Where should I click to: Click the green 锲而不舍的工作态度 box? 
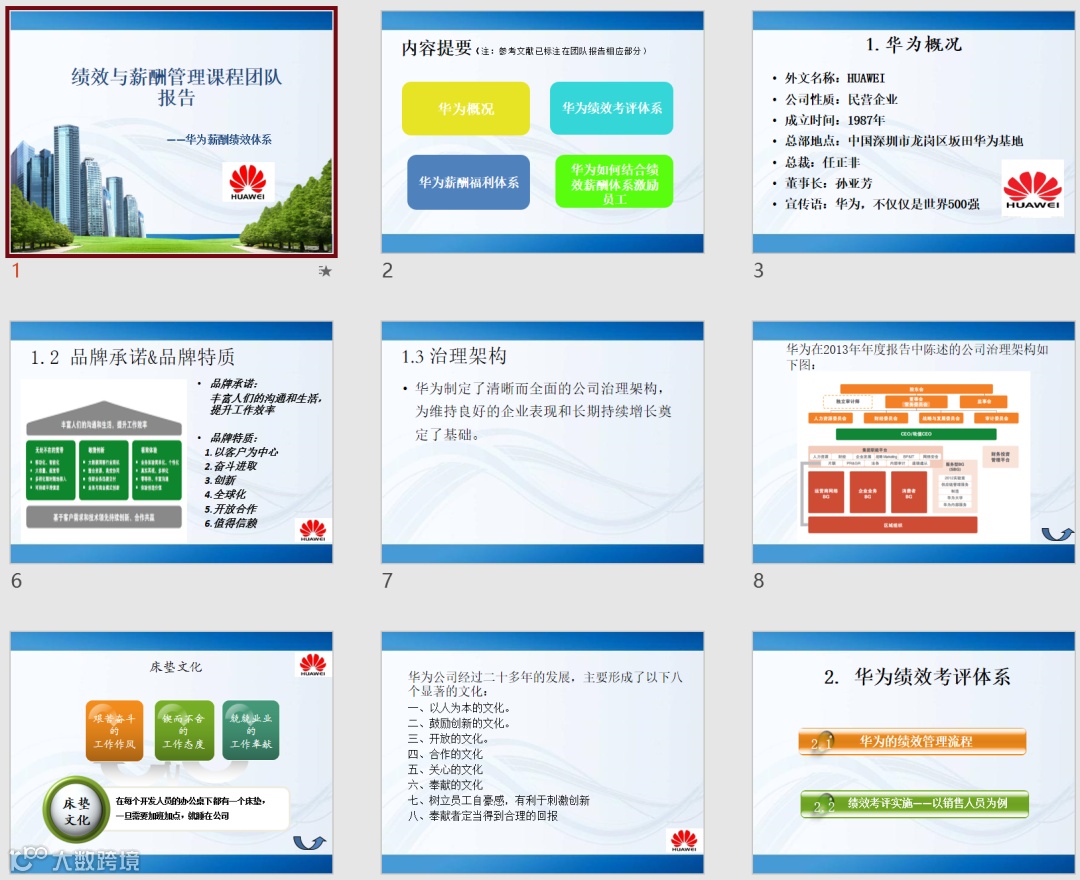(x=183, y=731)
